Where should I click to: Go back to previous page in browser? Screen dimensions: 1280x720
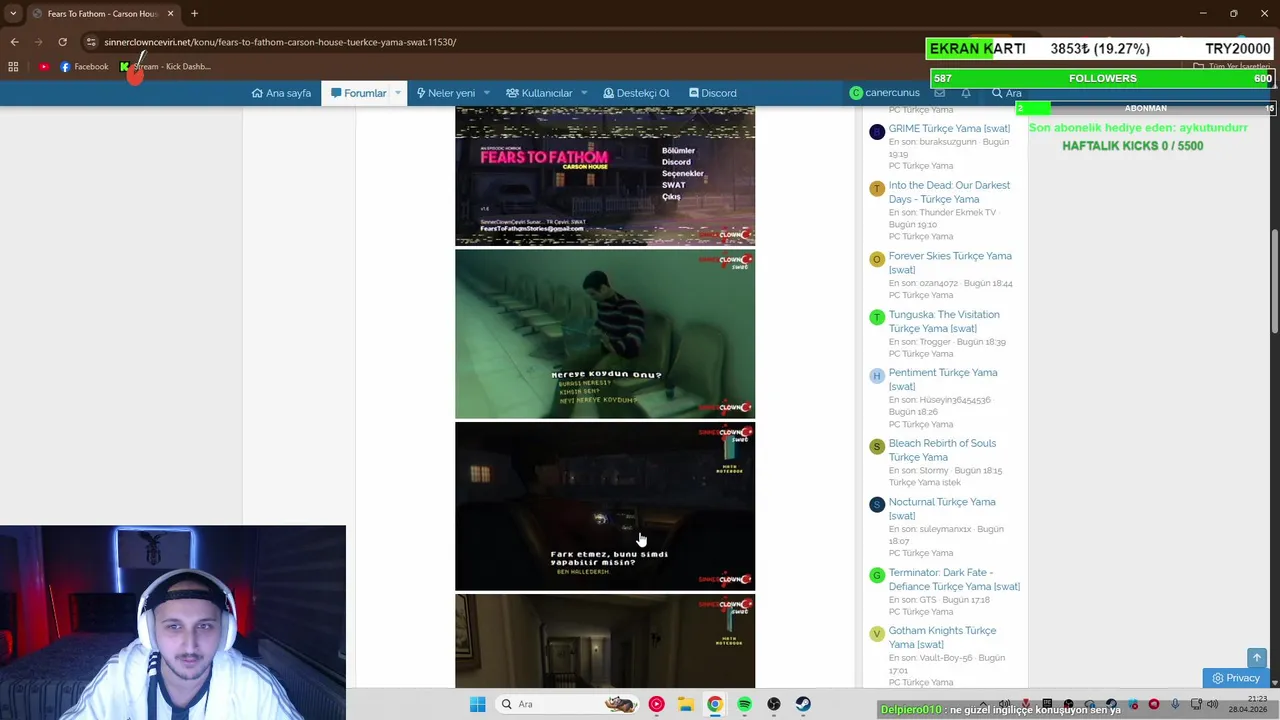14,42
